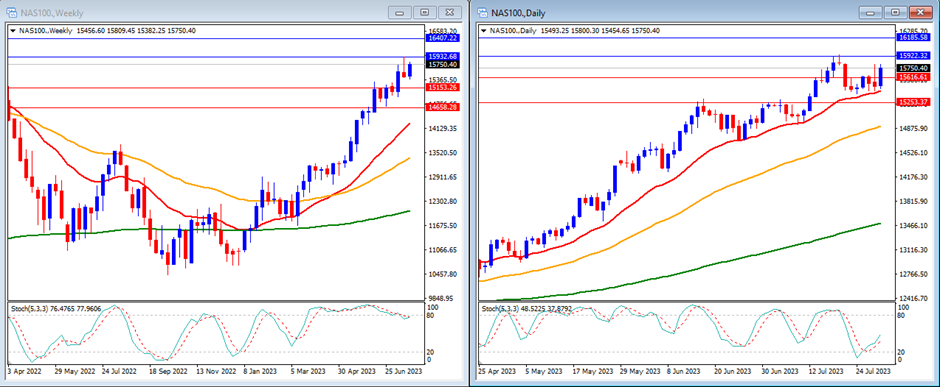Click the 13466.10 value on Daily price axis
Screen dimensions: 940x387
(x=915, y=226)
